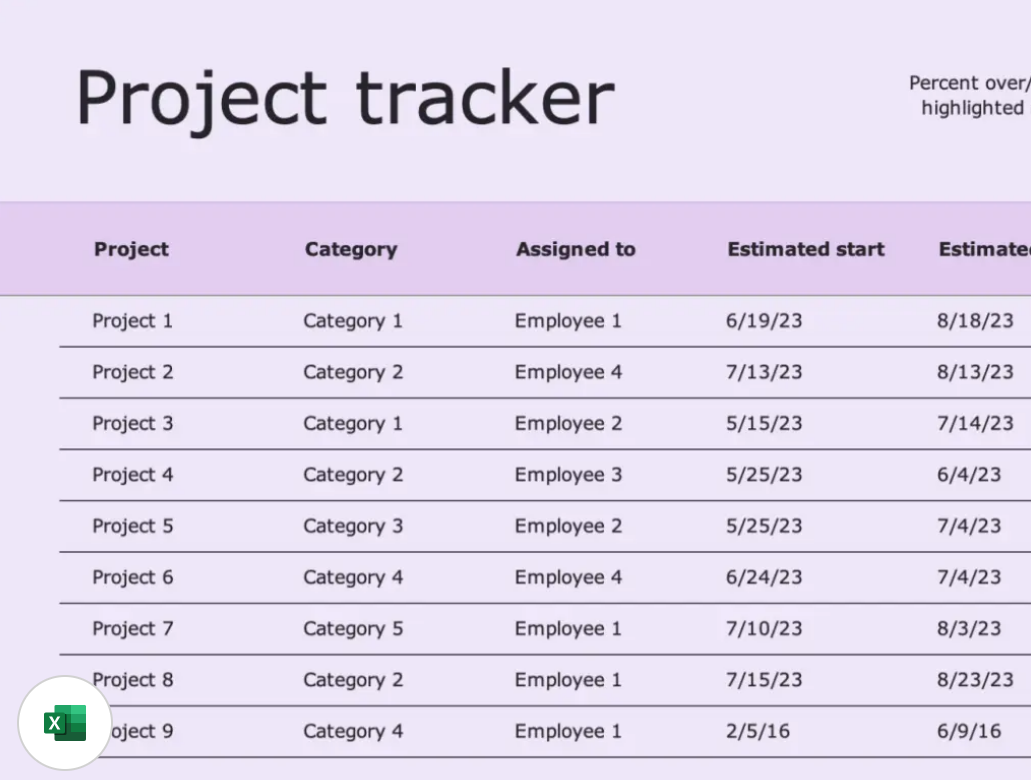Click the 2/5/16 start date cell
The width and height of the screenshot is (1031, 780).
pos(757,731)
